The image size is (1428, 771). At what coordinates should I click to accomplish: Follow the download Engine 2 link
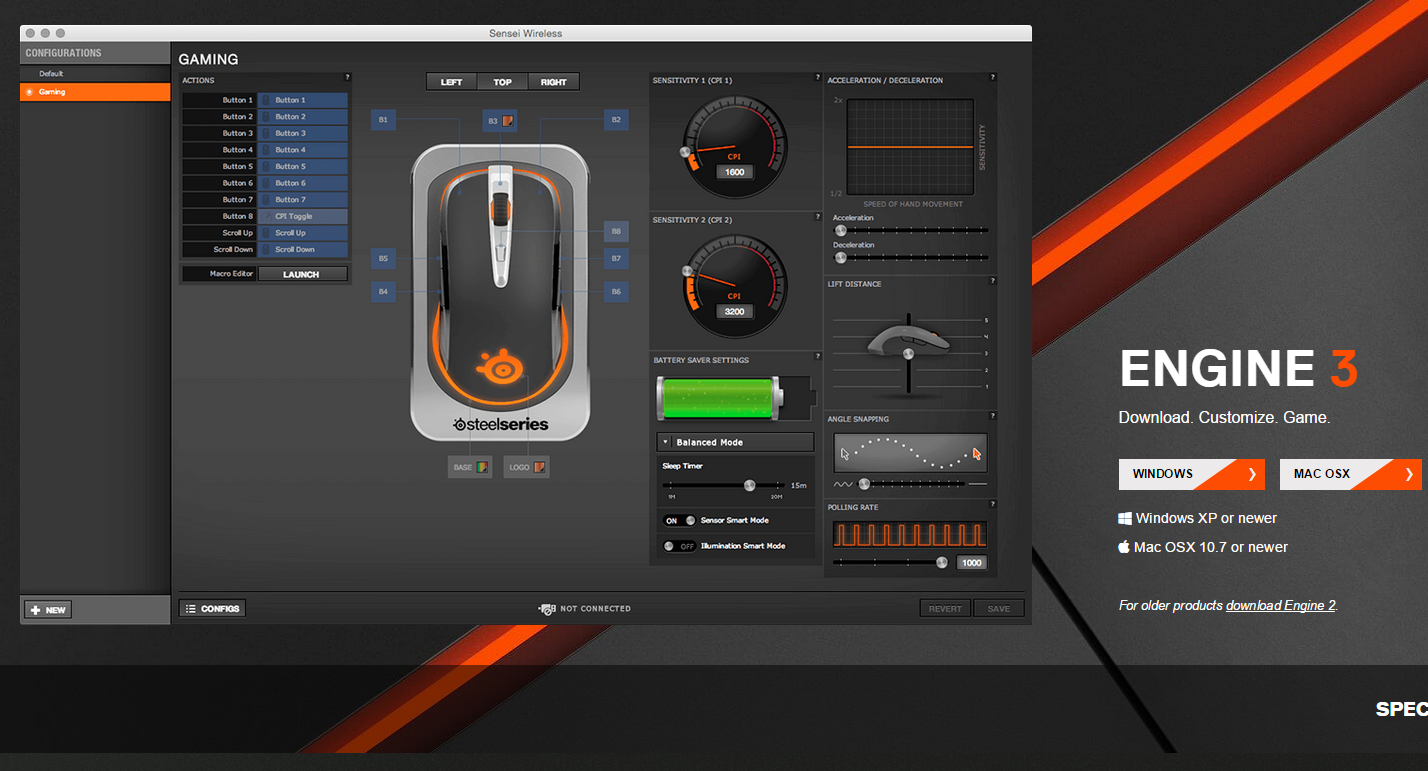[x=1281, y=605]
